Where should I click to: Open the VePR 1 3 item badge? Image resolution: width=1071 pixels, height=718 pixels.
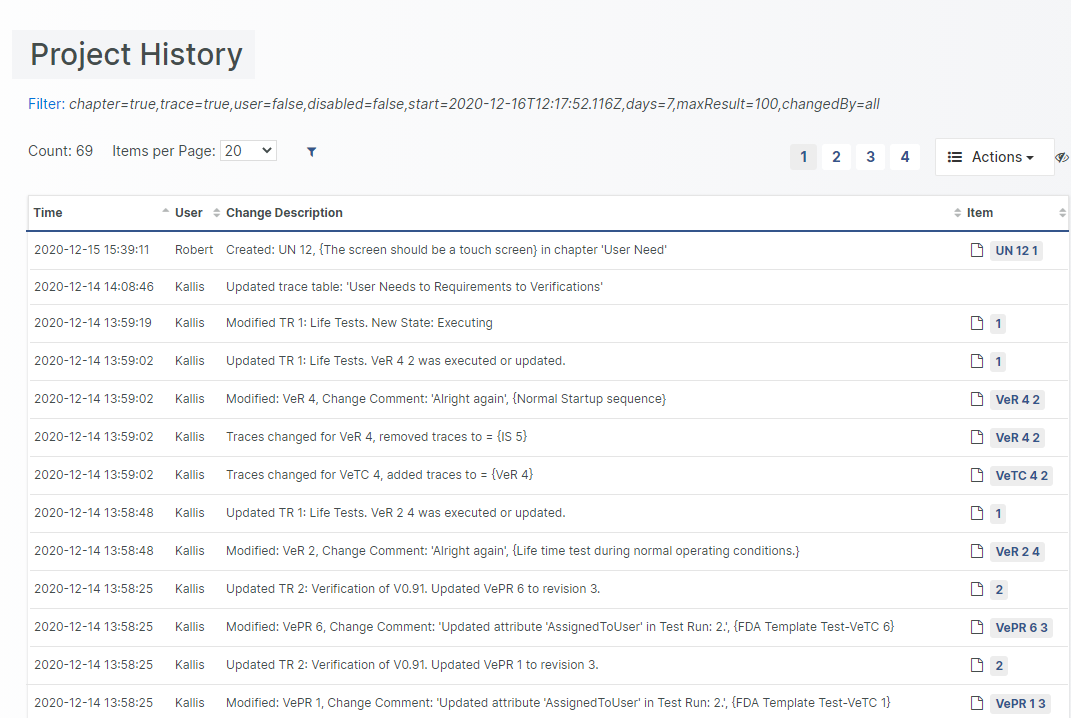click(x=1020, y=704)
